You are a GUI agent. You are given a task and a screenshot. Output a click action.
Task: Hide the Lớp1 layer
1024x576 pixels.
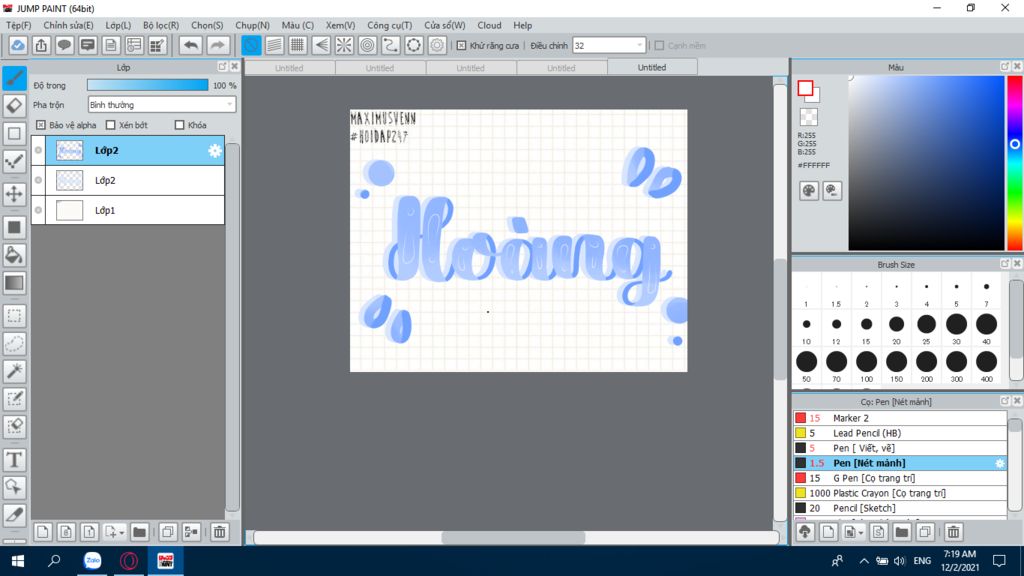pos(39,210)
